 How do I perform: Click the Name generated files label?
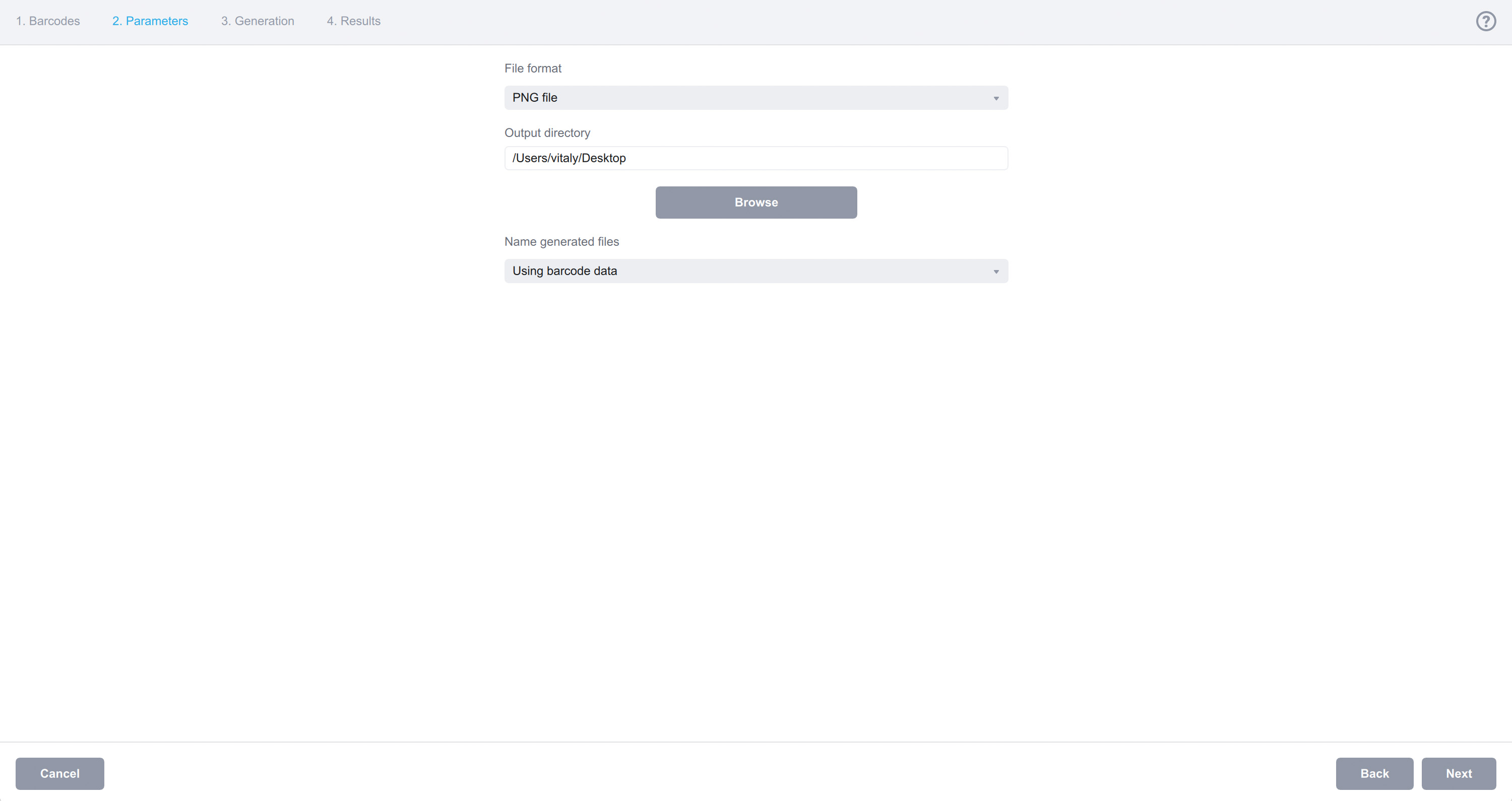click(561, 241)
